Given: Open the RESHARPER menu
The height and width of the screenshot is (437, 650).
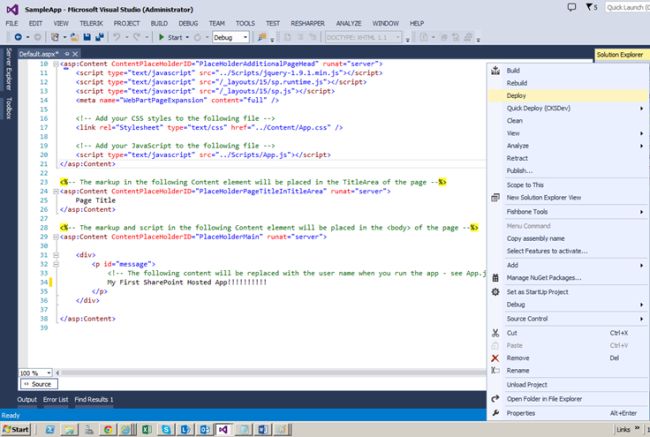Looking at the screenshot, I should 308,21.
